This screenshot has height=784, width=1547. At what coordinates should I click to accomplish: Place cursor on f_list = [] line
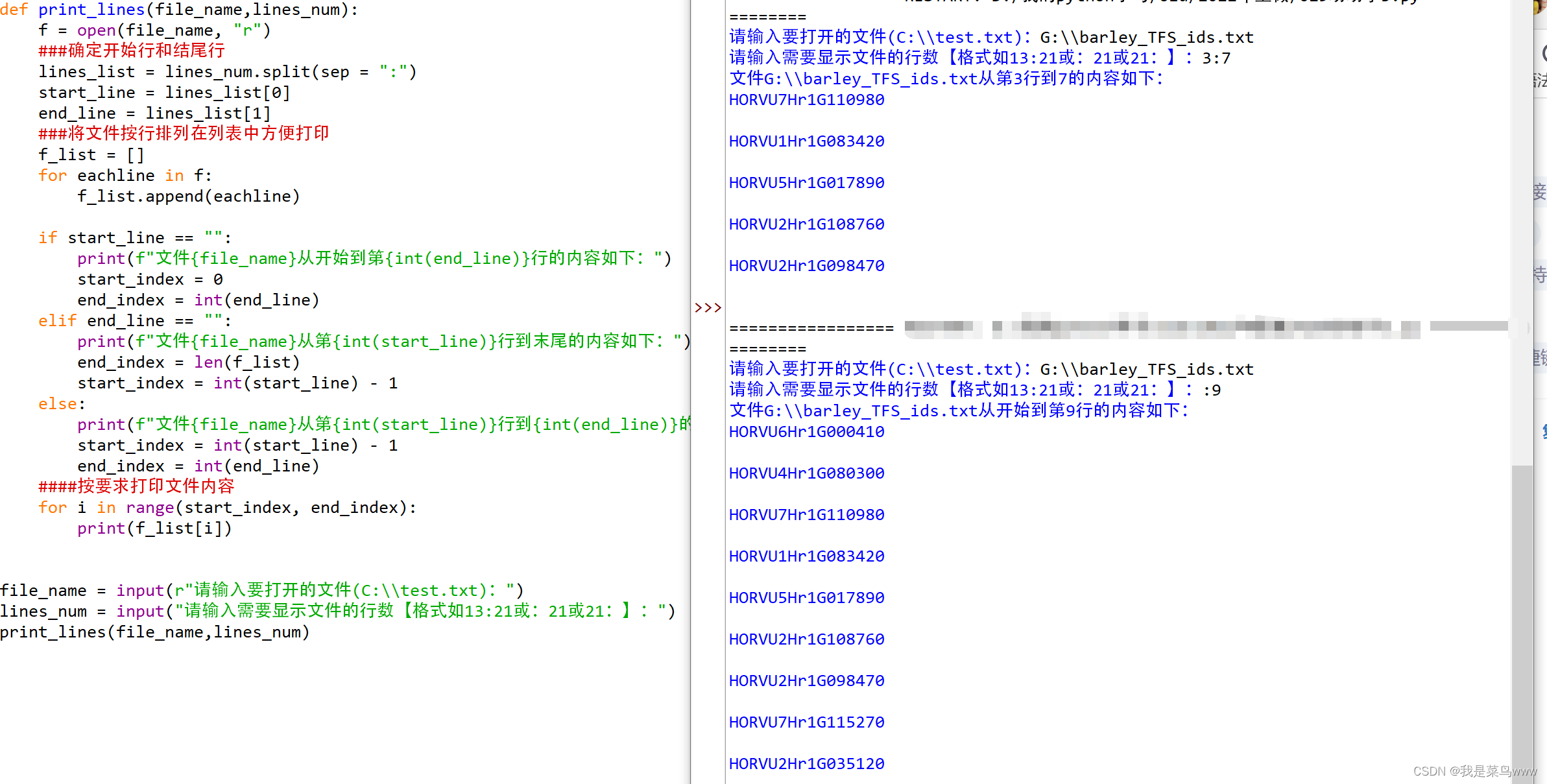point(91,155)
